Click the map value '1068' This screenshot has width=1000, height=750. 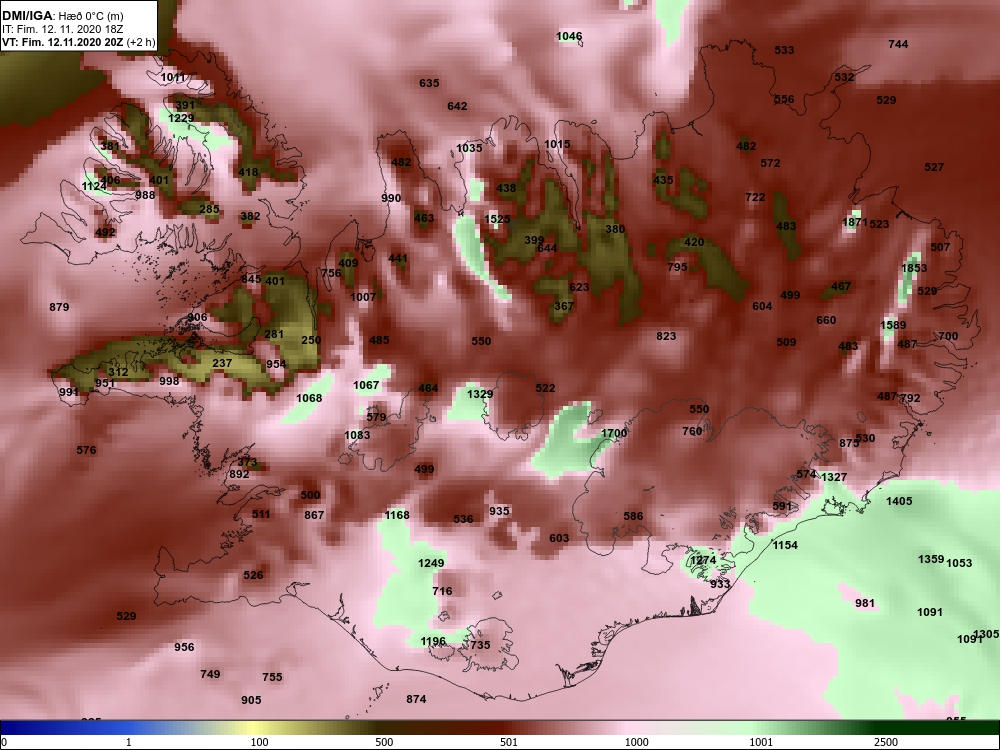[309, 398]
